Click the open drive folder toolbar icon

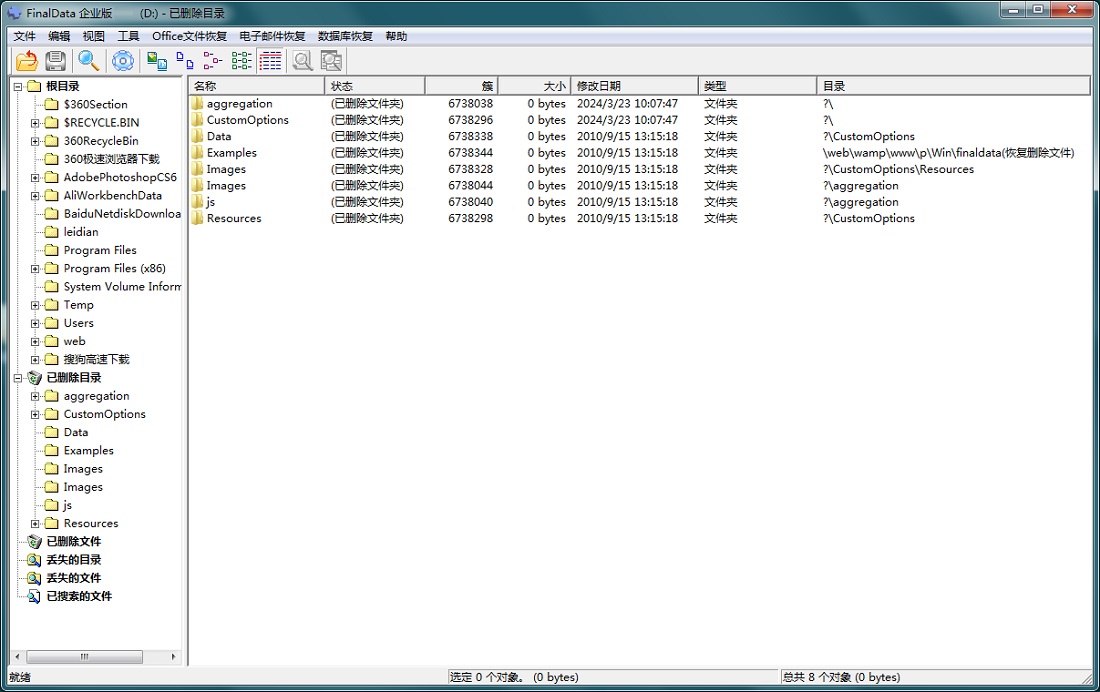(27, 61)
